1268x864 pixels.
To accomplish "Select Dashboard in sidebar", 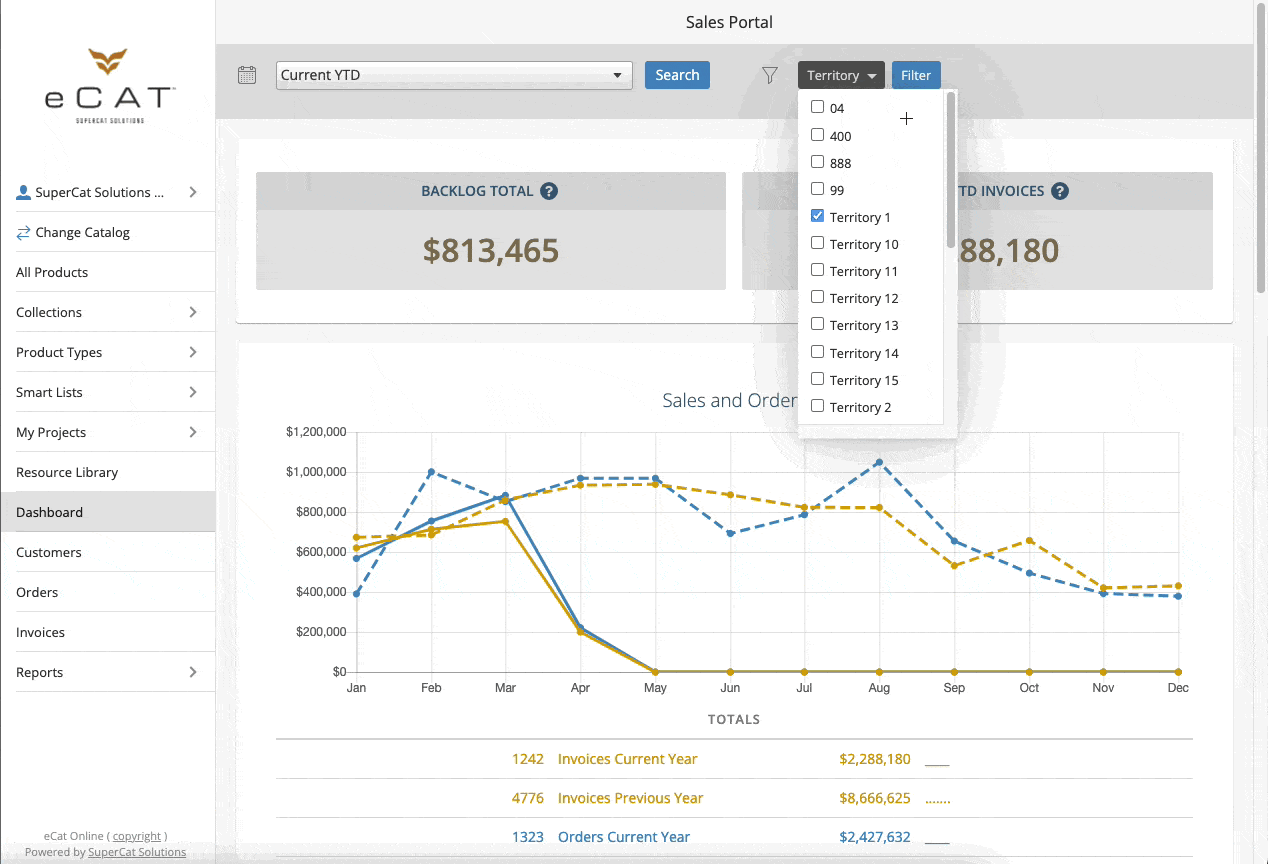I will [x=108, y=512].
